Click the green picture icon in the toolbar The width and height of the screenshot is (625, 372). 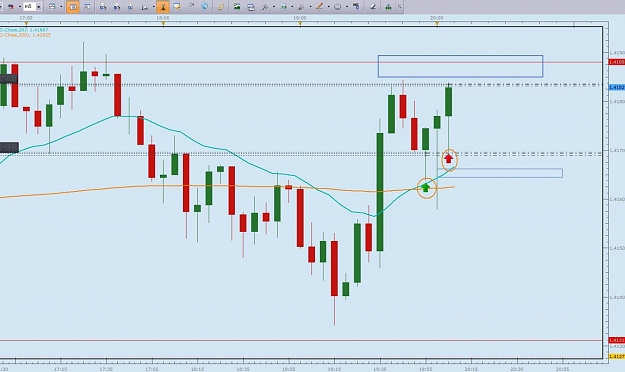point(237,6)
